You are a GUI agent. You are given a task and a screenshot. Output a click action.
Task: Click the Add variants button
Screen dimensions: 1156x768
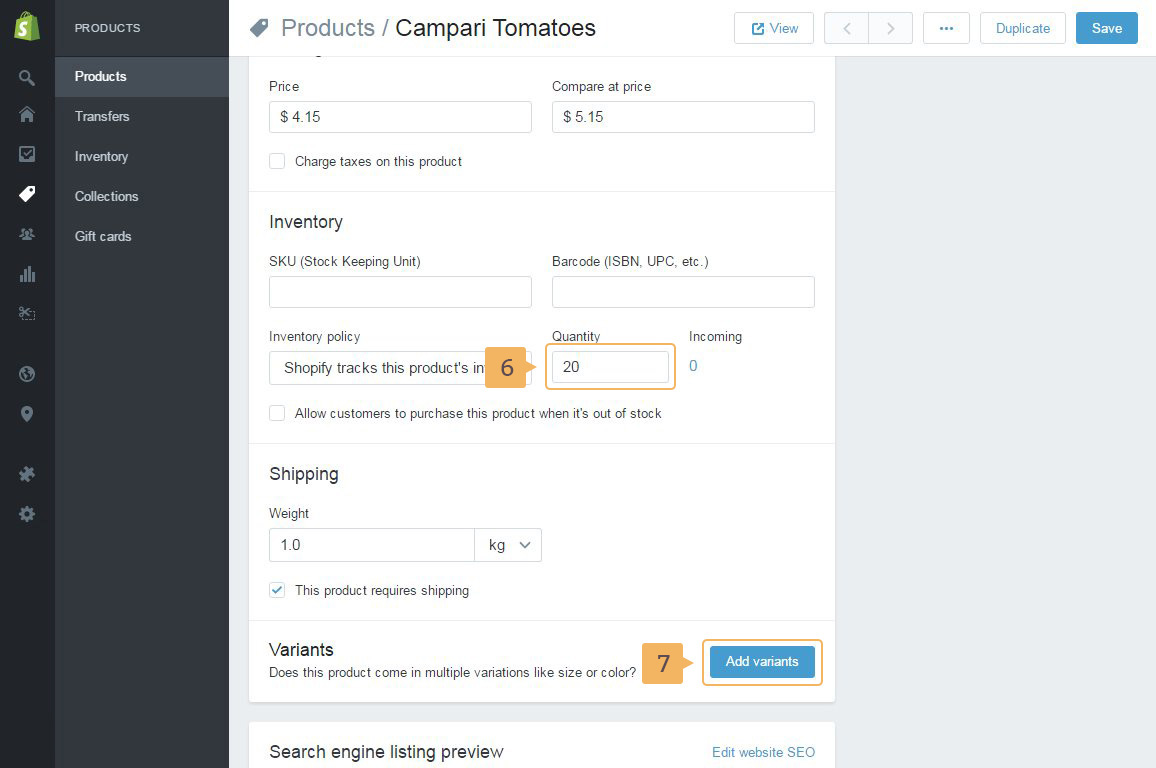tap(762, 662)
